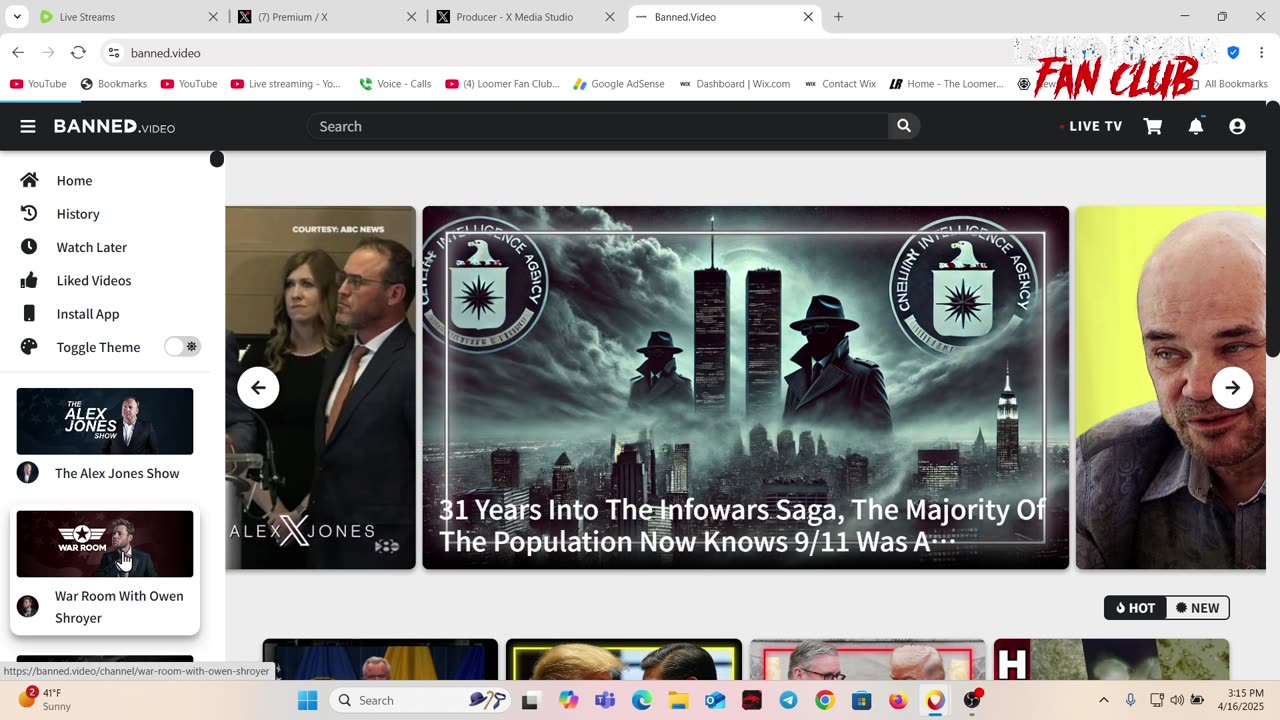Image resolution: width=1280 pixels, height=720 pixels.
Task: Open Contact Wix bookmark
Action: 840,84
